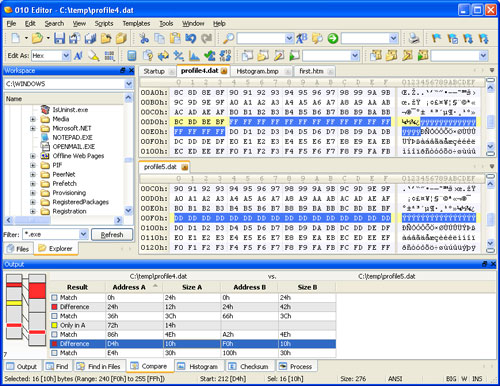The image size is (500, 386).
Task: Open the Calculator tool icon
Action: click(x=132, y=56)
